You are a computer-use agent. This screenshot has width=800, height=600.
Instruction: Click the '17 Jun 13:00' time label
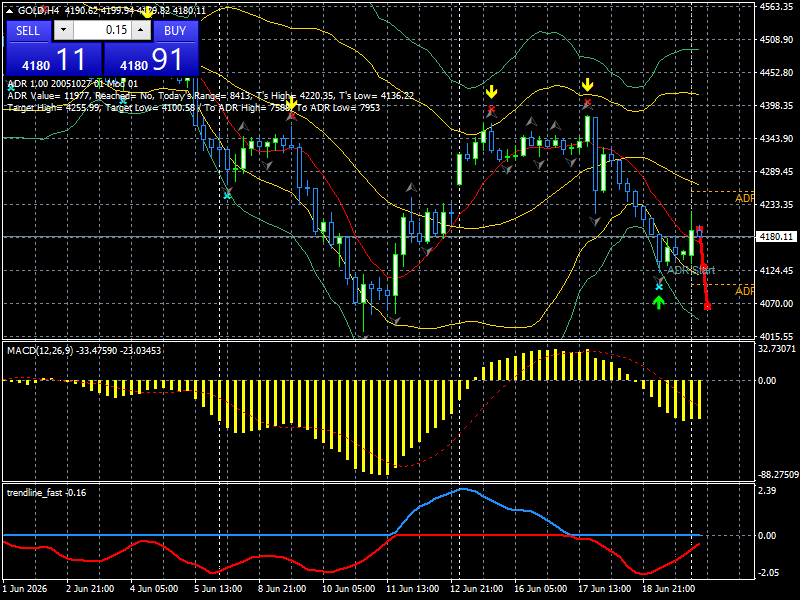pos(605,589)
